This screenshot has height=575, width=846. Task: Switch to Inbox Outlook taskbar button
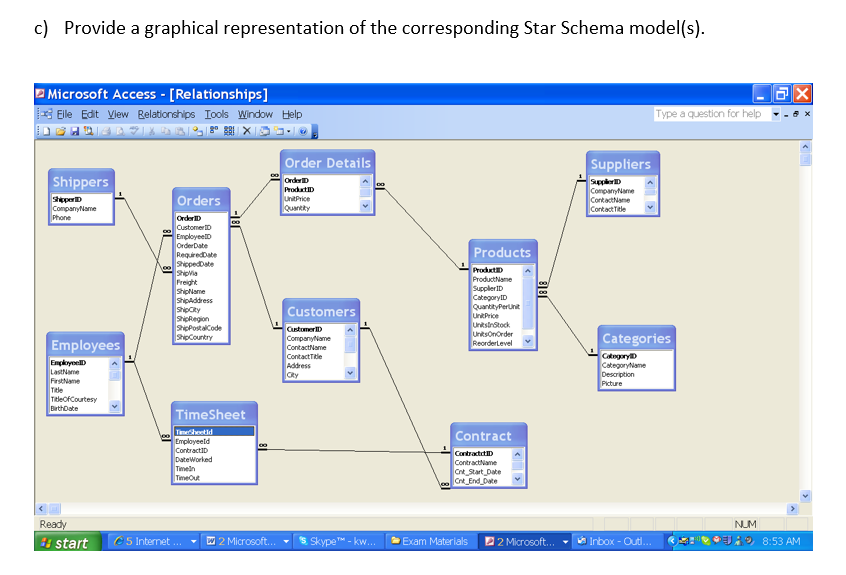pyautogui.click(x=615, y=541)
